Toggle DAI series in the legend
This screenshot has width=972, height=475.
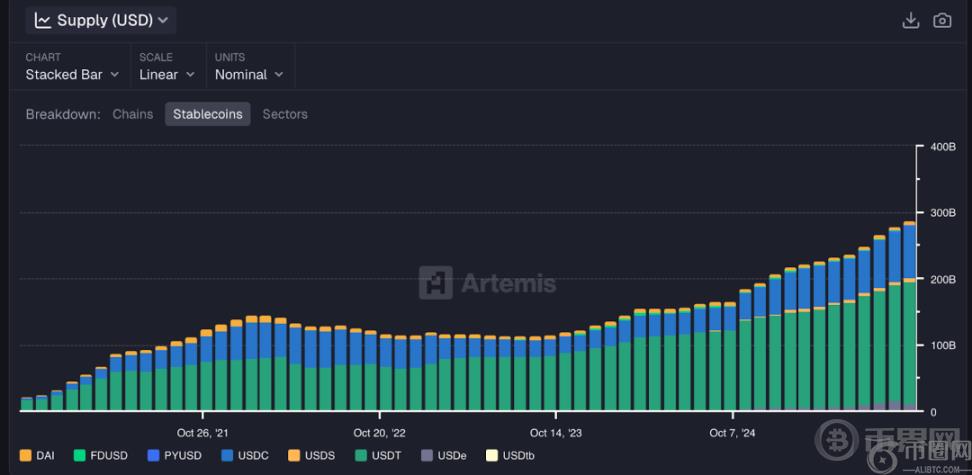[x=37, y=456]
